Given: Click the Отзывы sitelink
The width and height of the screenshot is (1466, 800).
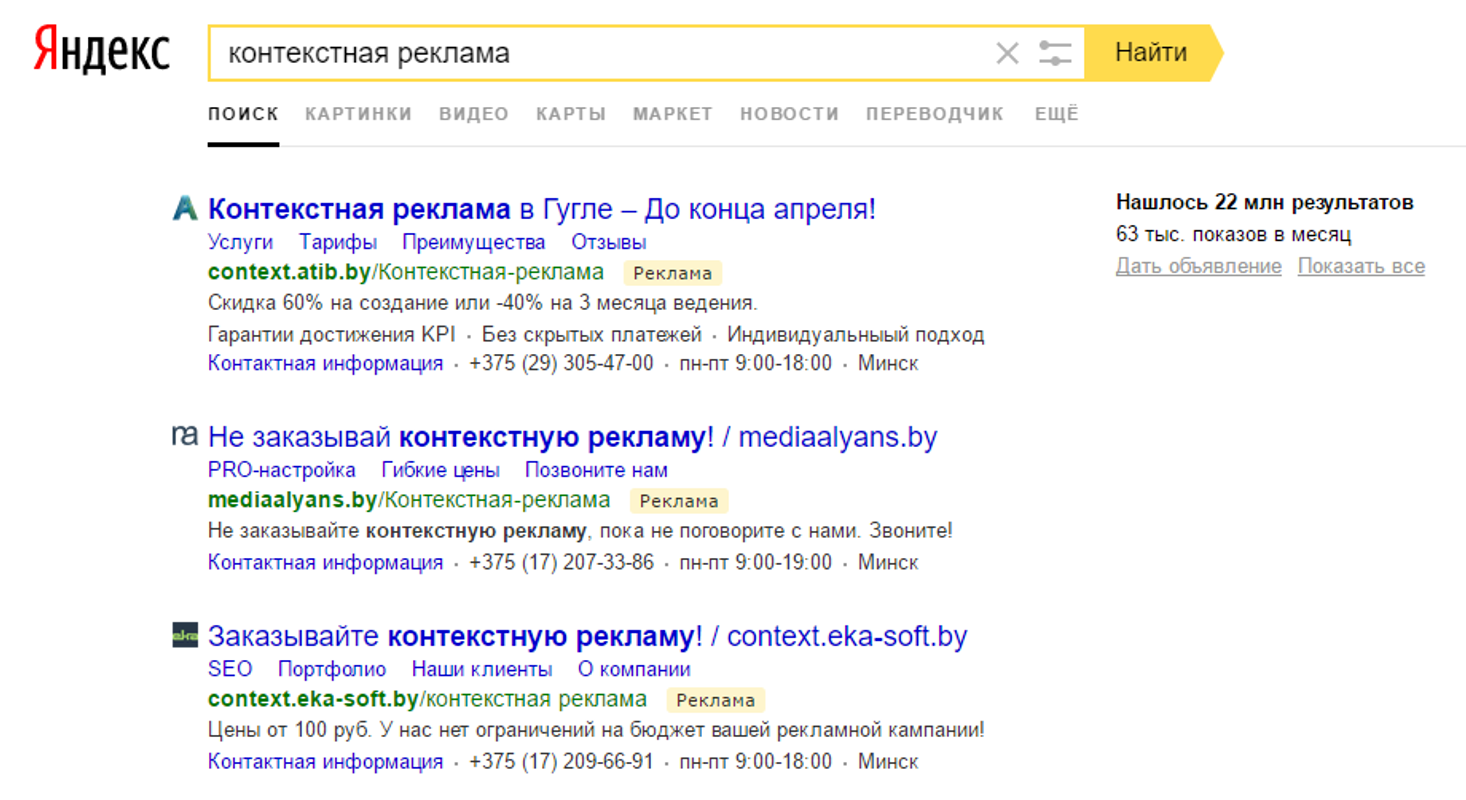Looking at the screenshot, I should tap(609, 242).
